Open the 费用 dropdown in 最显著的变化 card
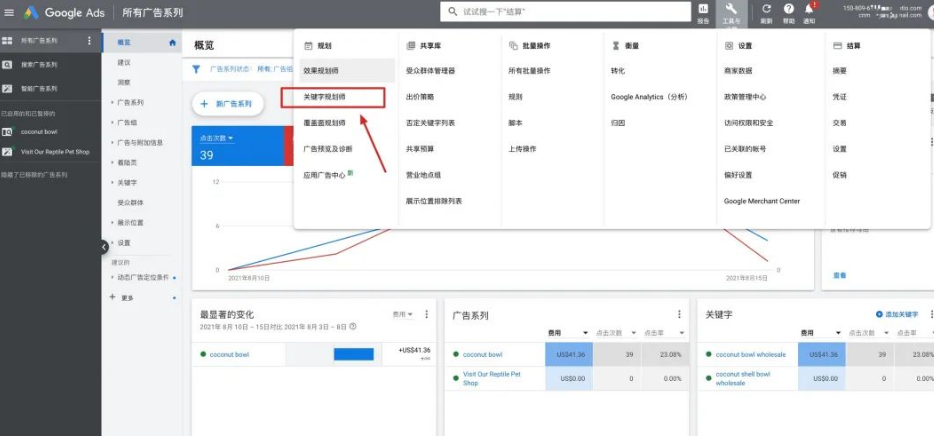This screenshot has width=934, height=436. (402, 314)
